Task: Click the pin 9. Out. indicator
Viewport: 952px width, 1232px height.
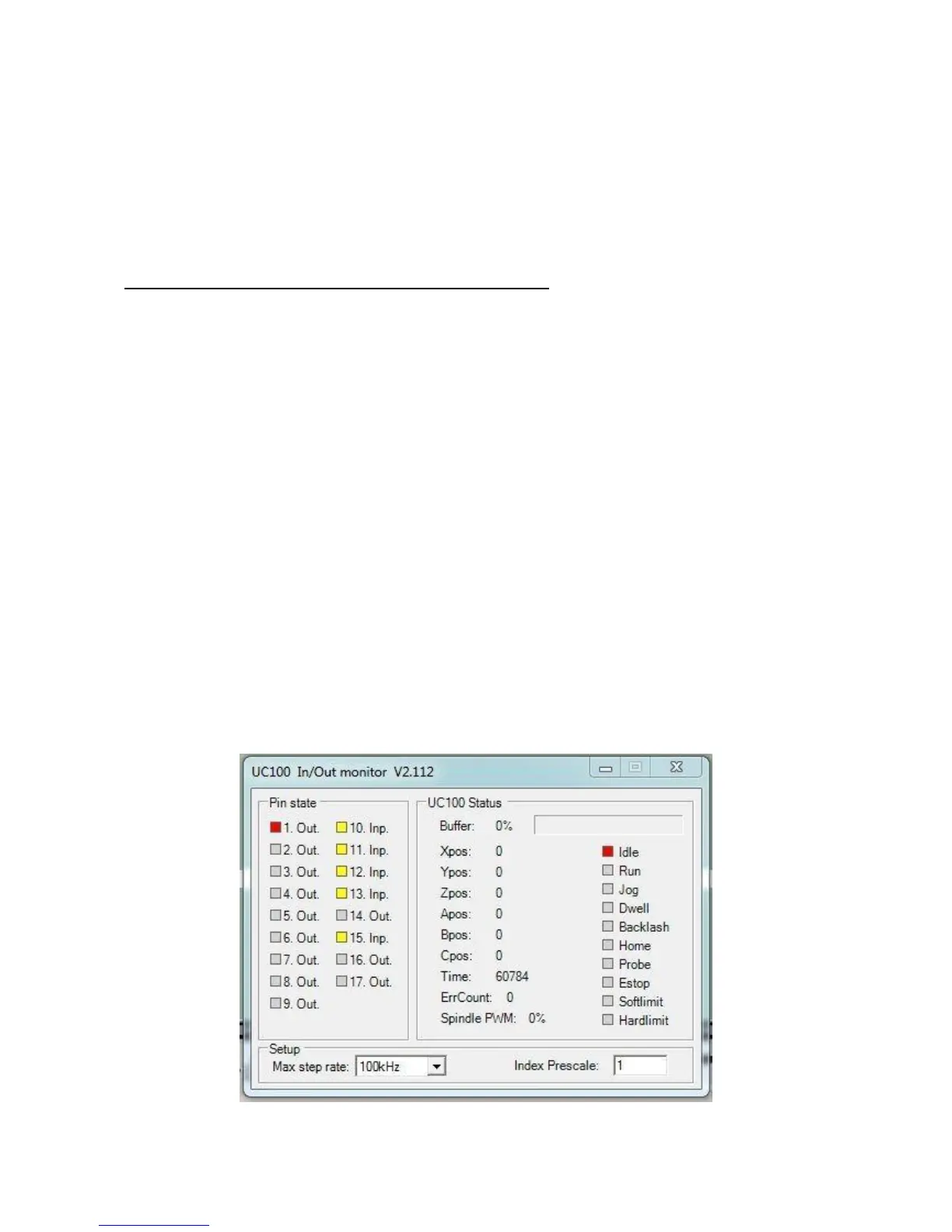Action: pyautogui.click(x=275, y=1003)
